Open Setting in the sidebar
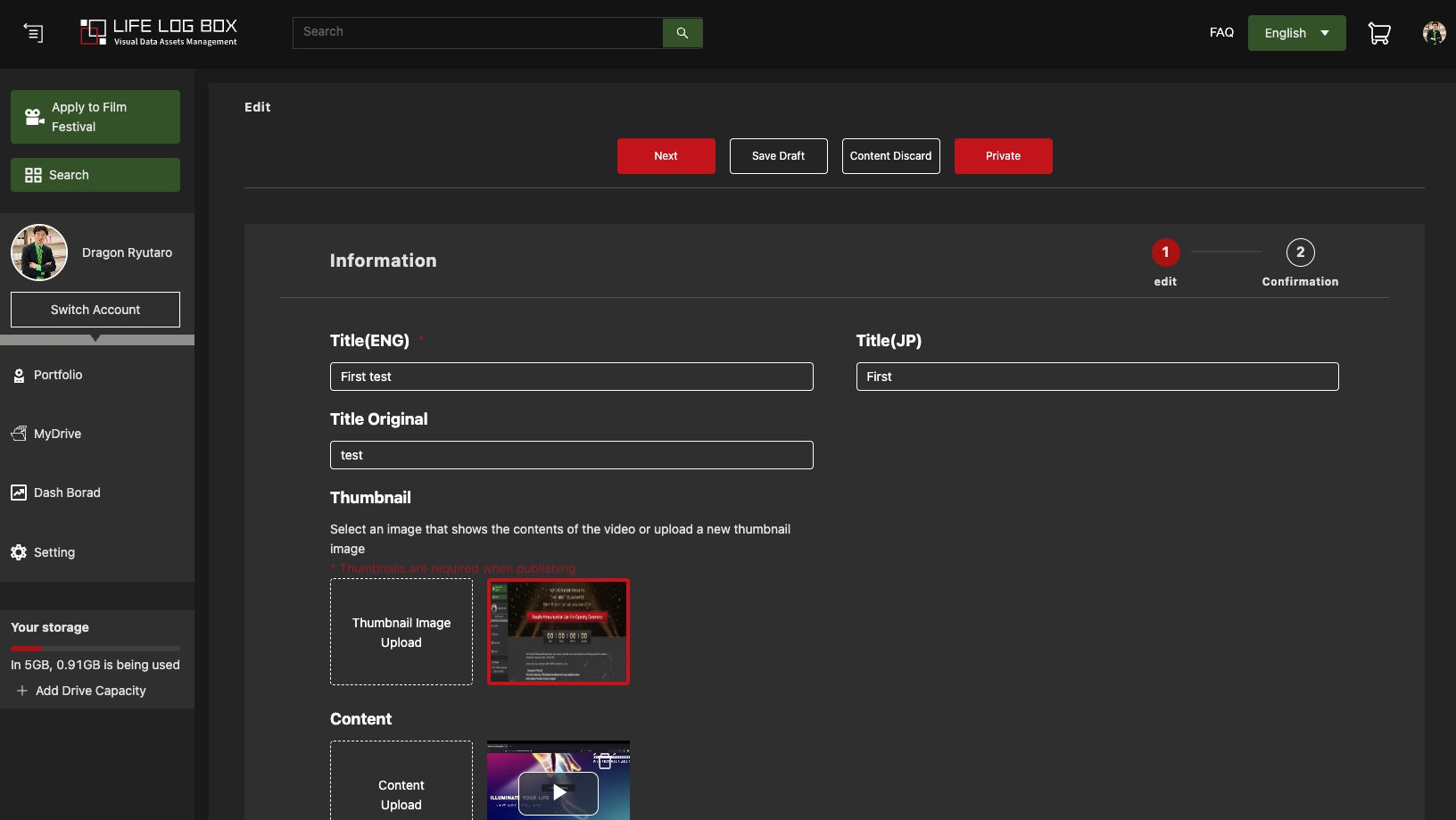Image resolution: width=1456 pixels, height=820 pixels. 54,552
